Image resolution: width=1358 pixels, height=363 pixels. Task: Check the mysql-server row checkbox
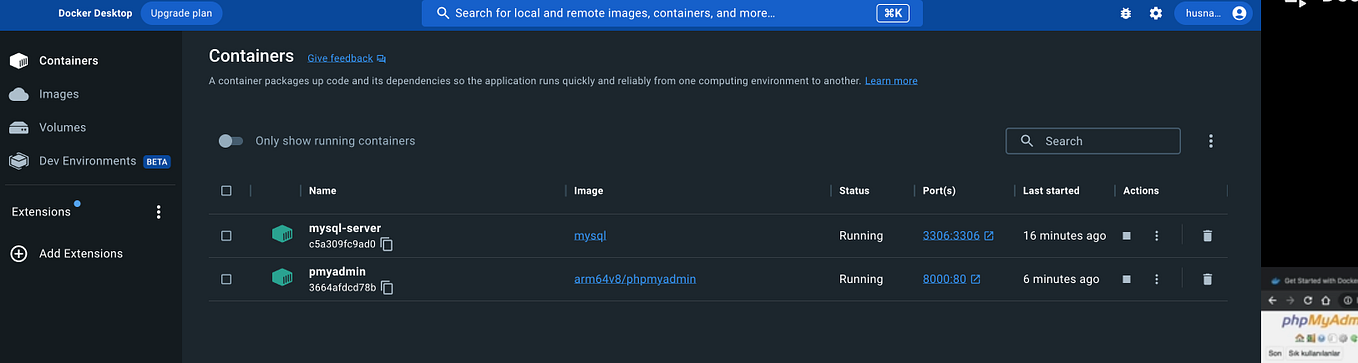click(x=226, y=236)
